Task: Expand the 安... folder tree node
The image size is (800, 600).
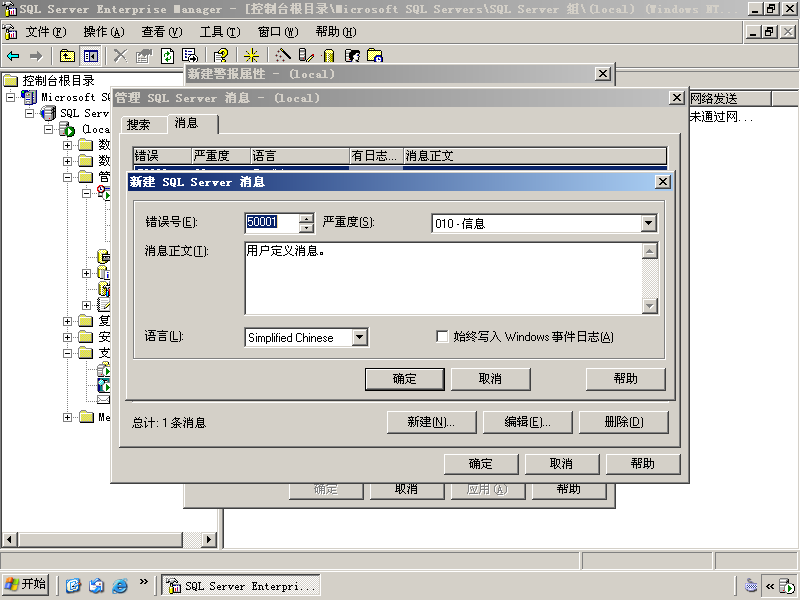Action: (x=67, y=337)
